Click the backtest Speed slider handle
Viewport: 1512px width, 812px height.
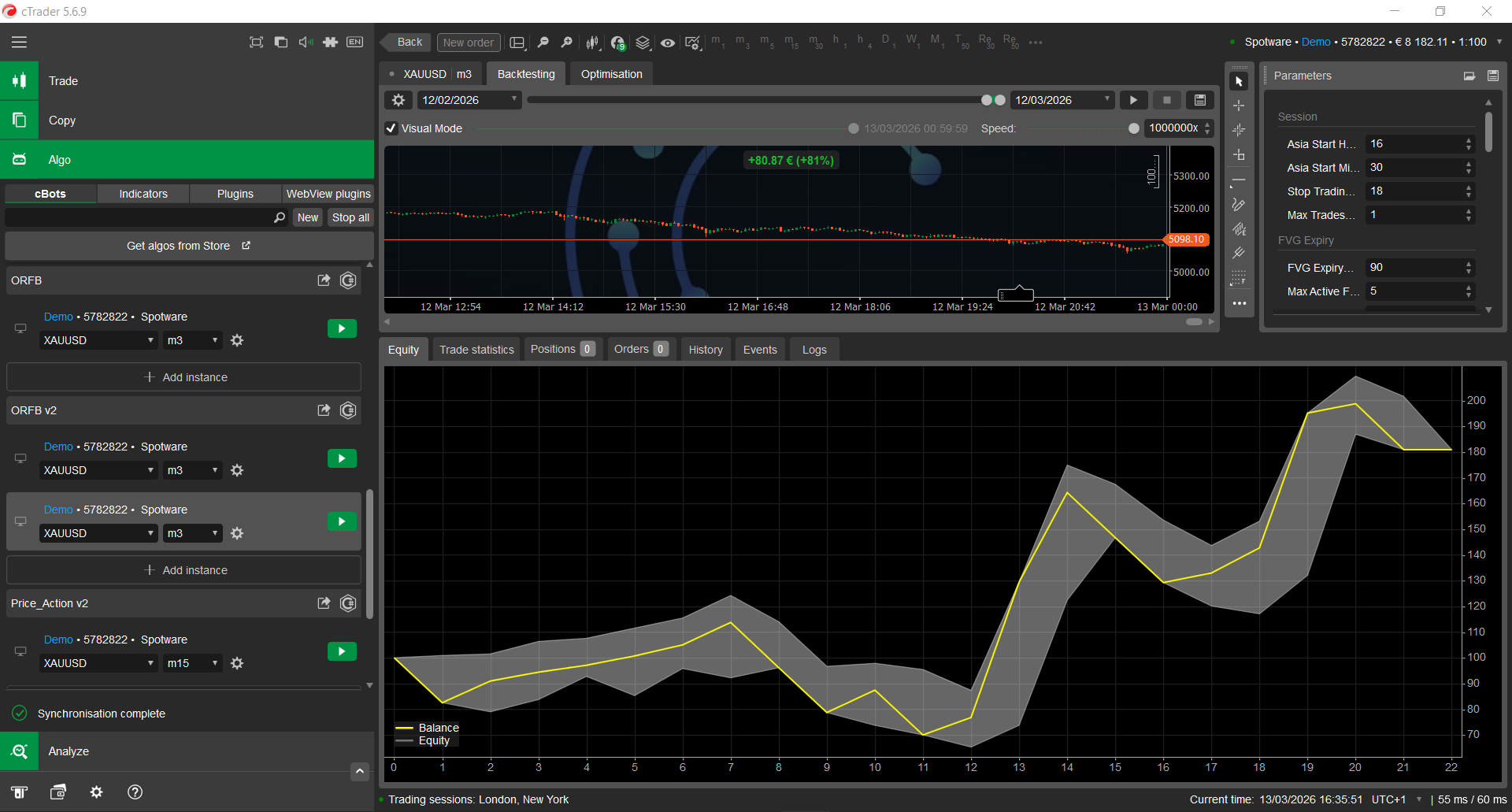tap(1133, 128)
